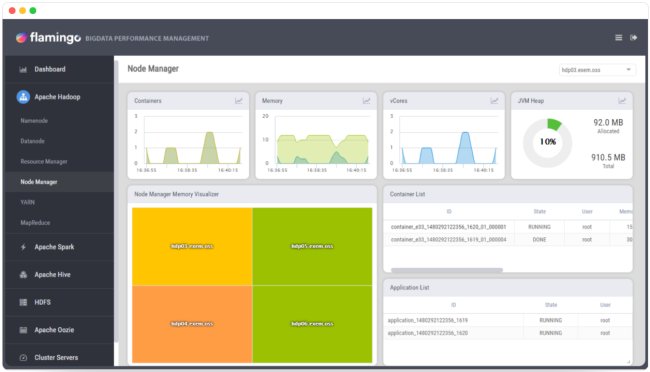Click the vCores area chart
This screenshot has width=650, height=372.
click(448, 140)
